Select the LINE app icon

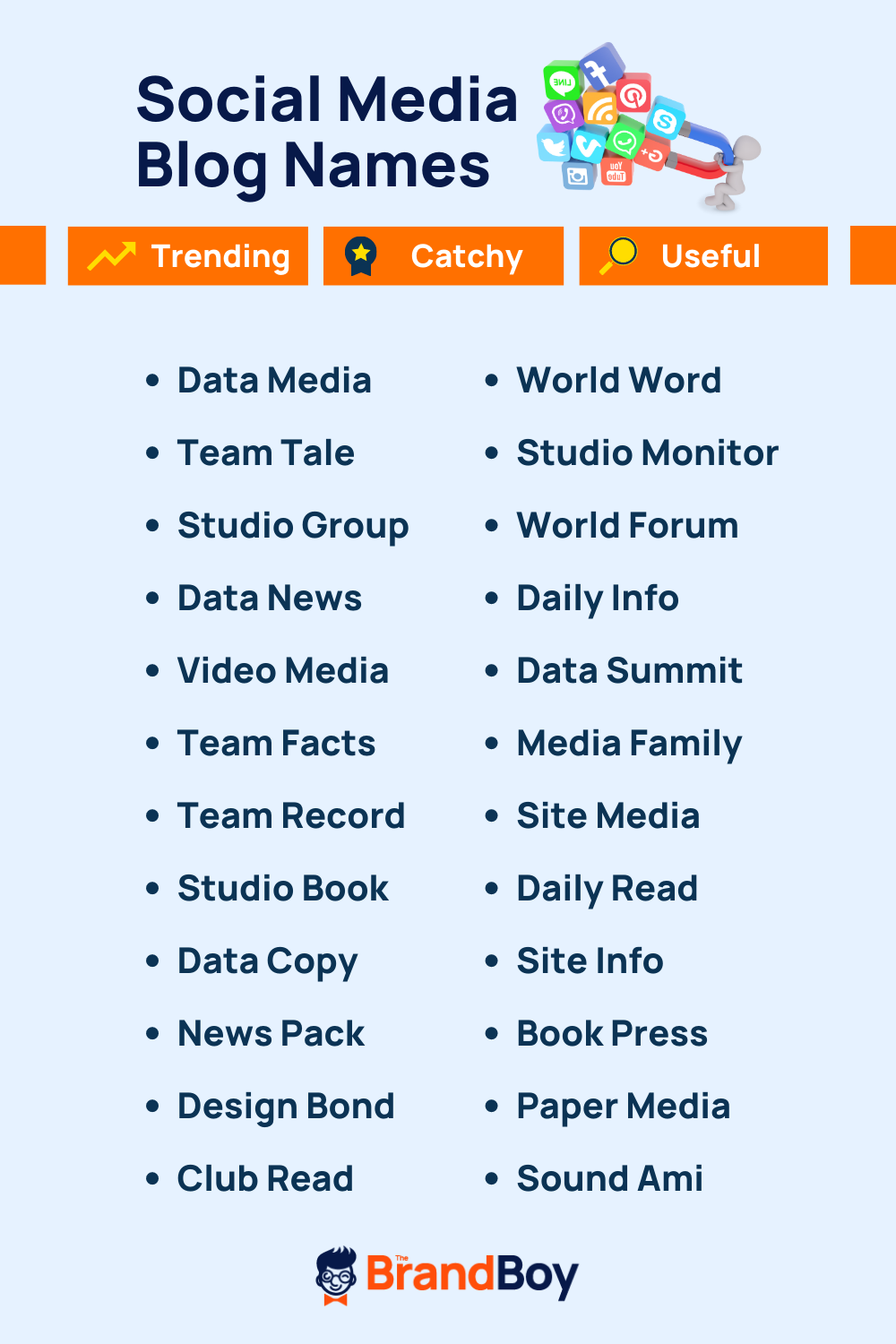click(x=563, y=82)
